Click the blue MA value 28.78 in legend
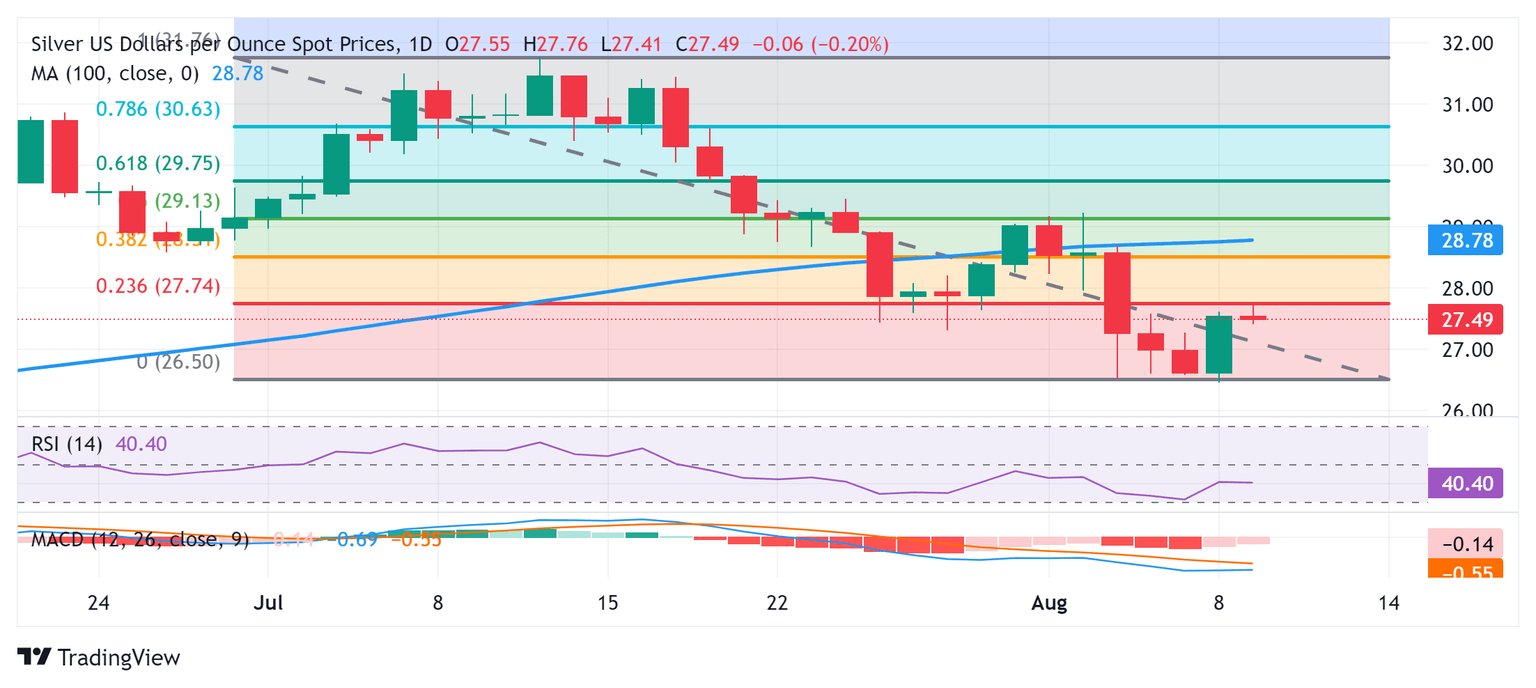Image resolution: width=1536 pixels, height=688 pixels. pyautogui.click(x=237, y=73)
